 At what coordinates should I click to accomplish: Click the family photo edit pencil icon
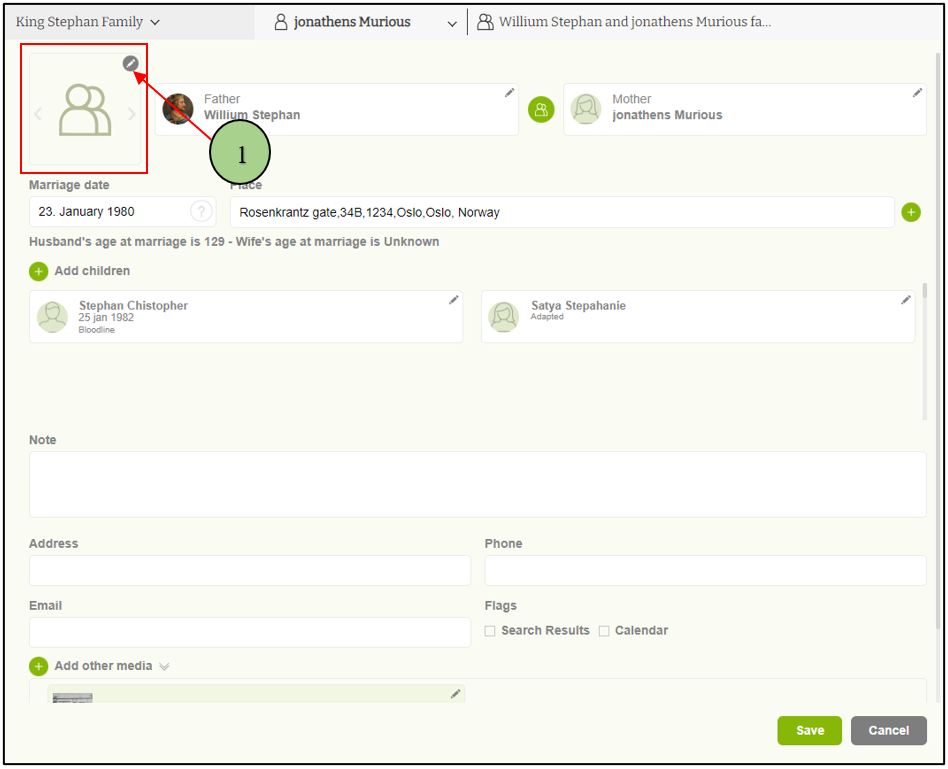point(130,63)
